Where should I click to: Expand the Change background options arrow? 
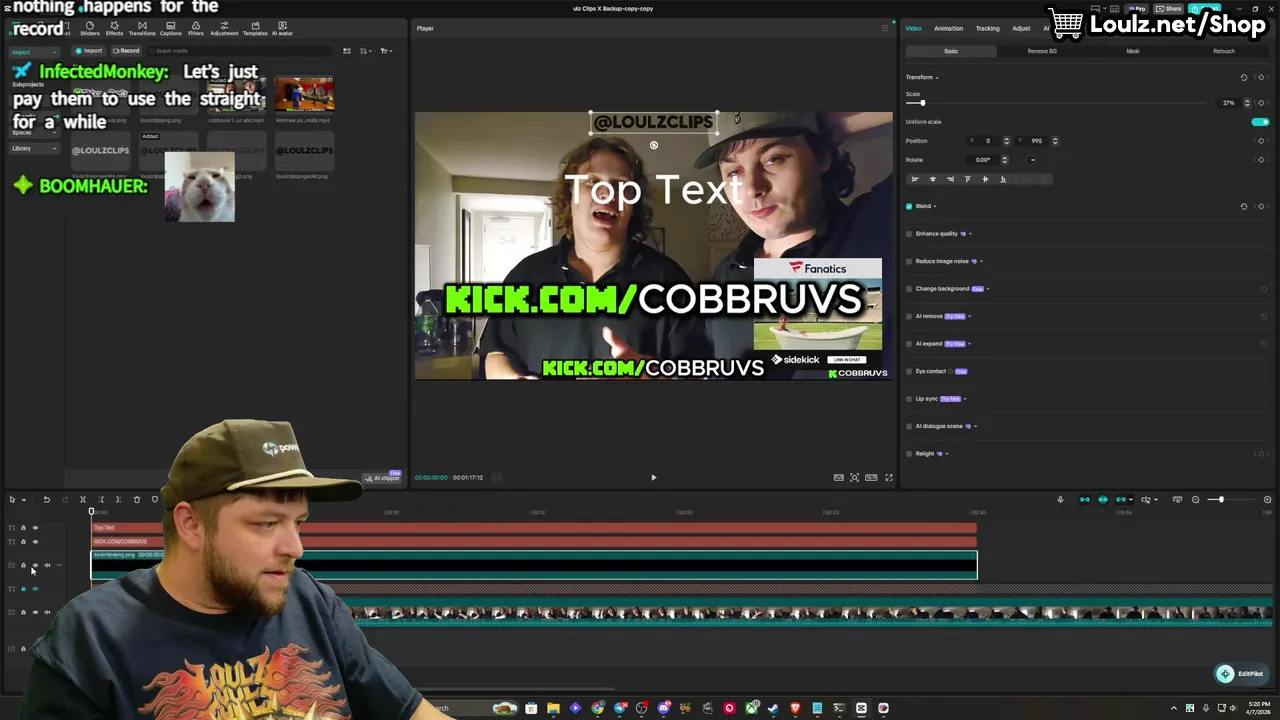click(990, 289)
